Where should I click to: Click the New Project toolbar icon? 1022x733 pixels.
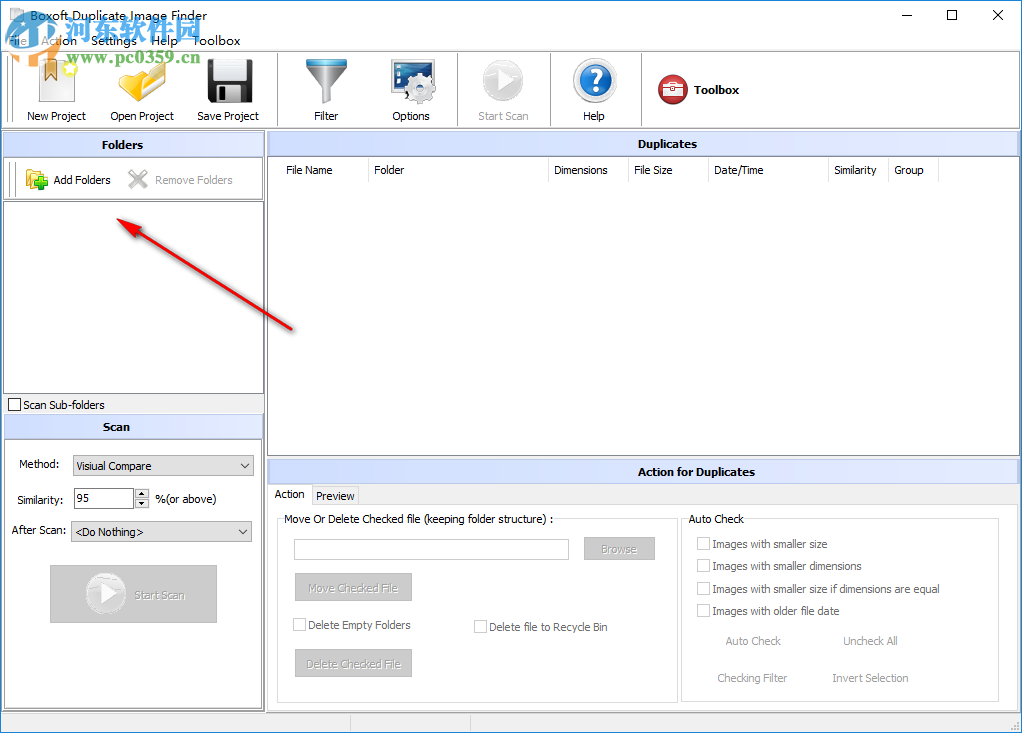pos(55,88)
